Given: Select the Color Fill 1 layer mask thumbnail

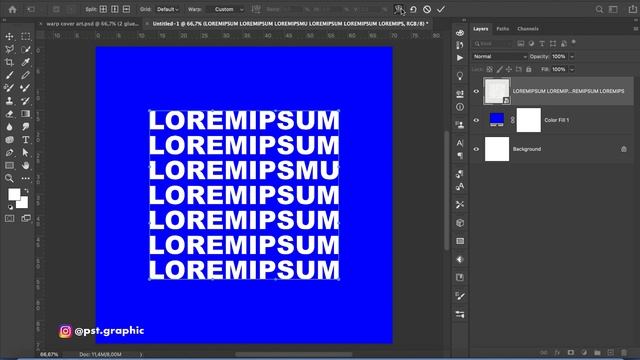Looking at the screenshot, I should (529, 120).
